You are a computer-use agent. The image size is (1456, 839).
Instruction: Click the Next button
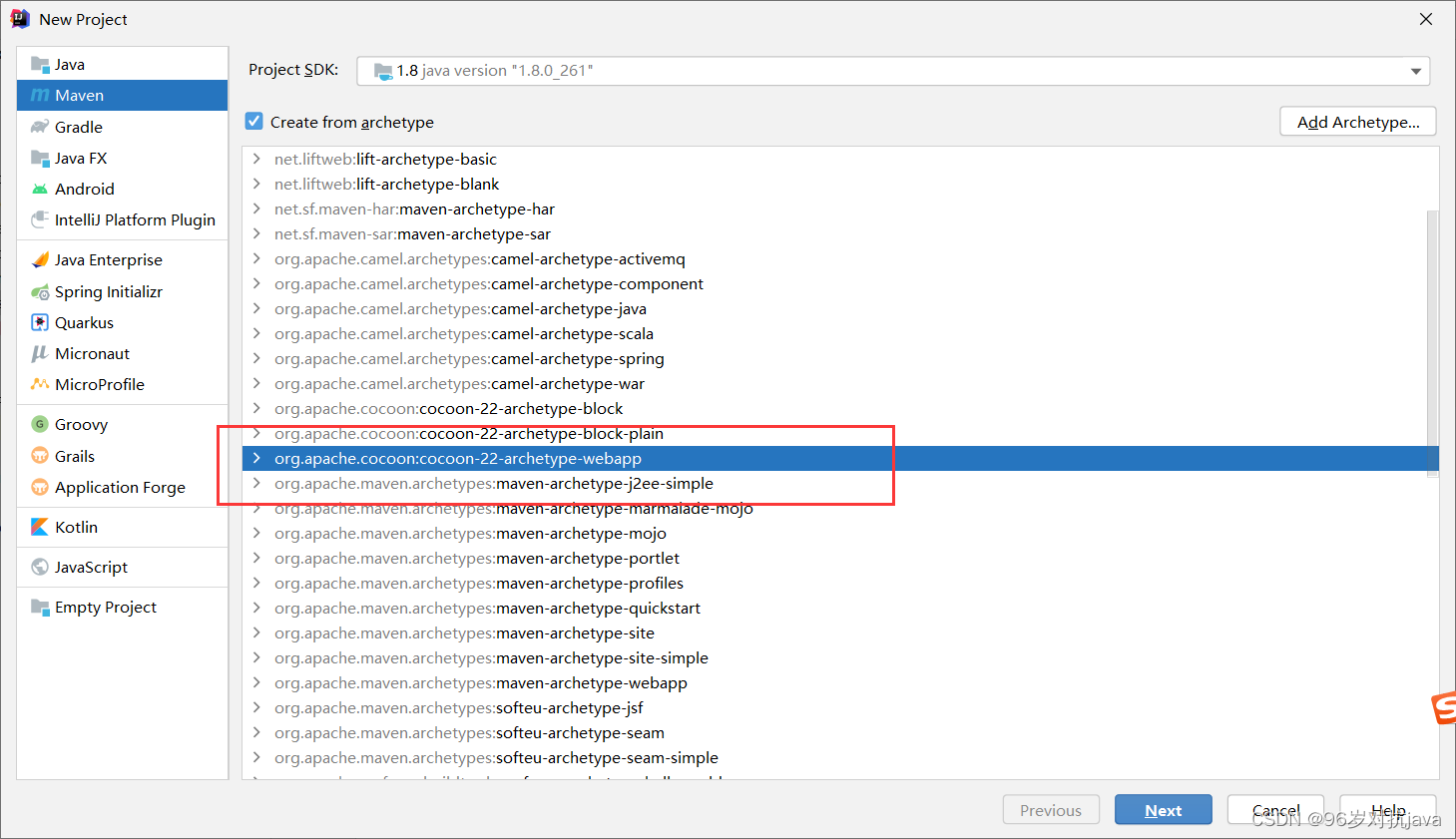coord(1164,810)
